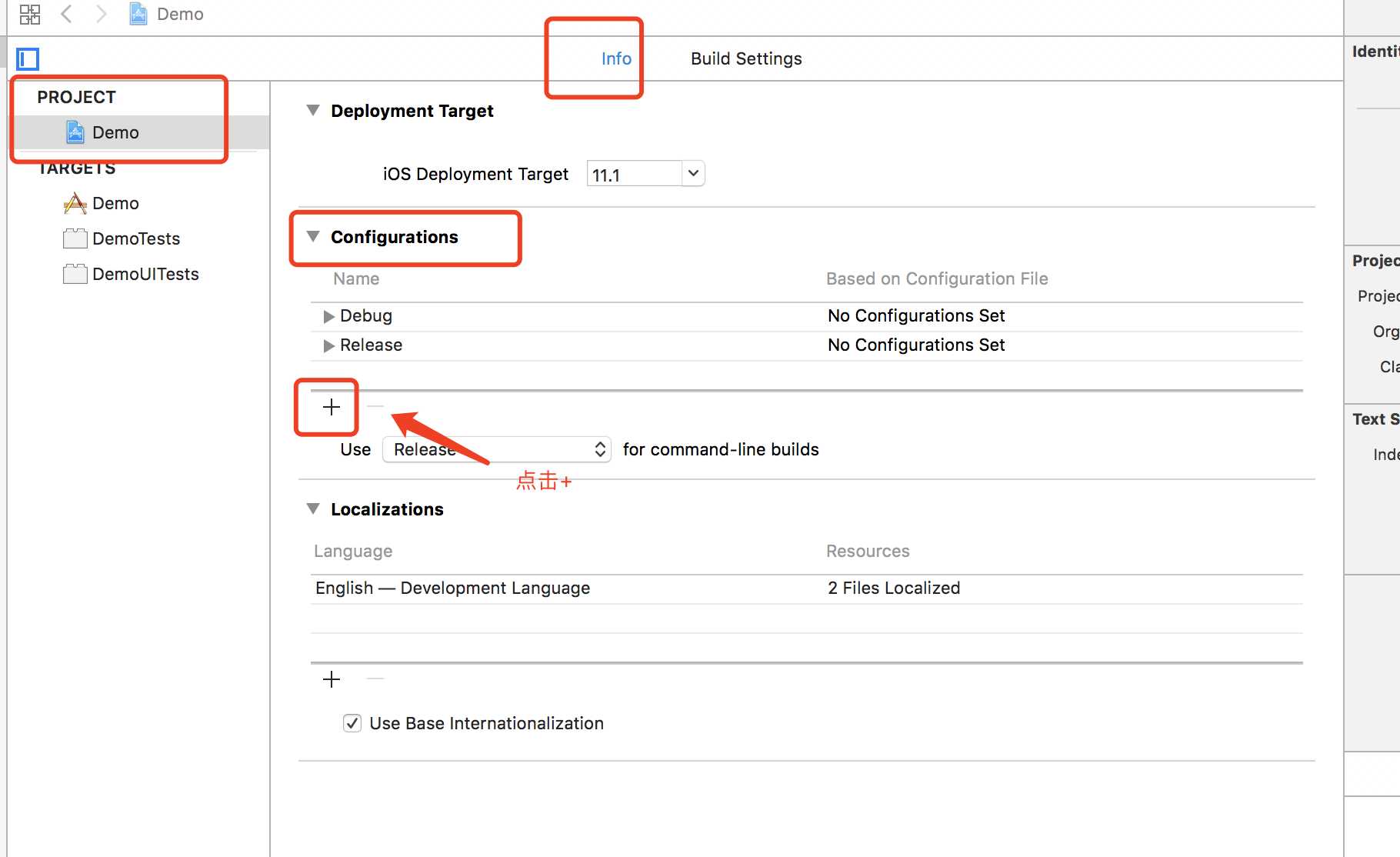The height and width of the screenshot is (857, 1400).
Task: Expand the Release configuration row
Action: [329, 345]
